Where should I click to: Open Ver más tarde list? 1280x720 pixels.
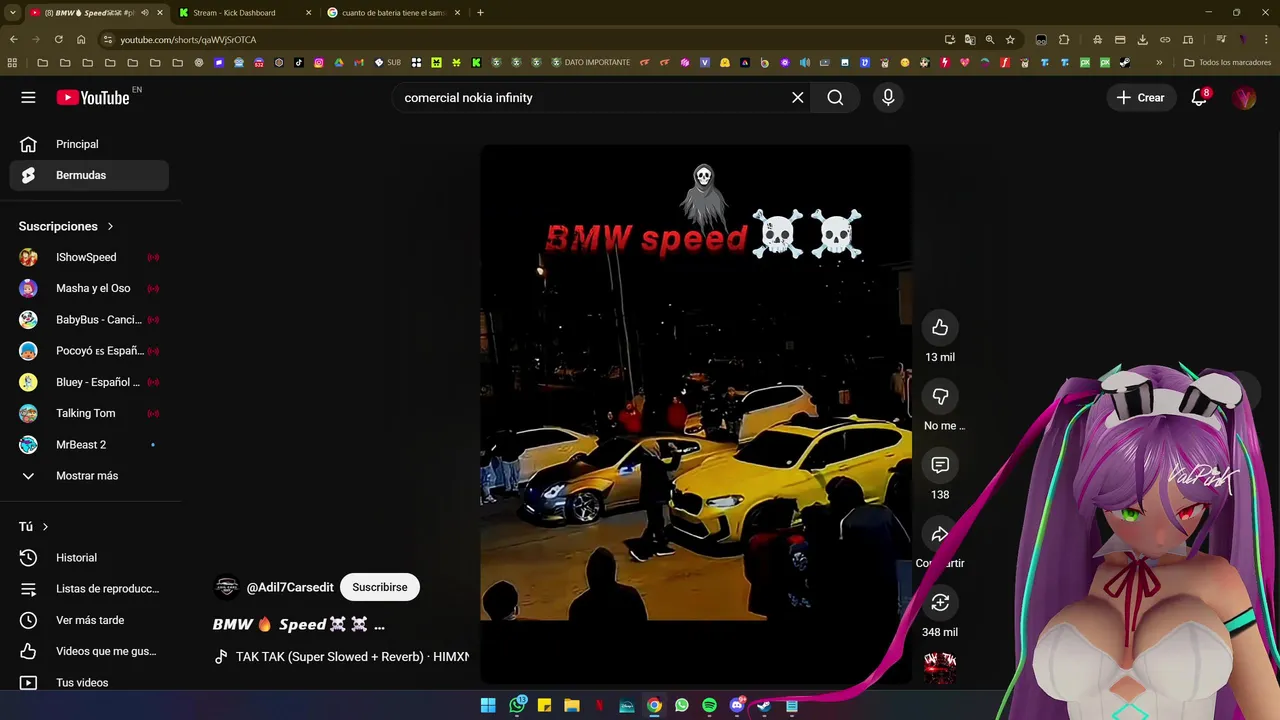point(89,620)
